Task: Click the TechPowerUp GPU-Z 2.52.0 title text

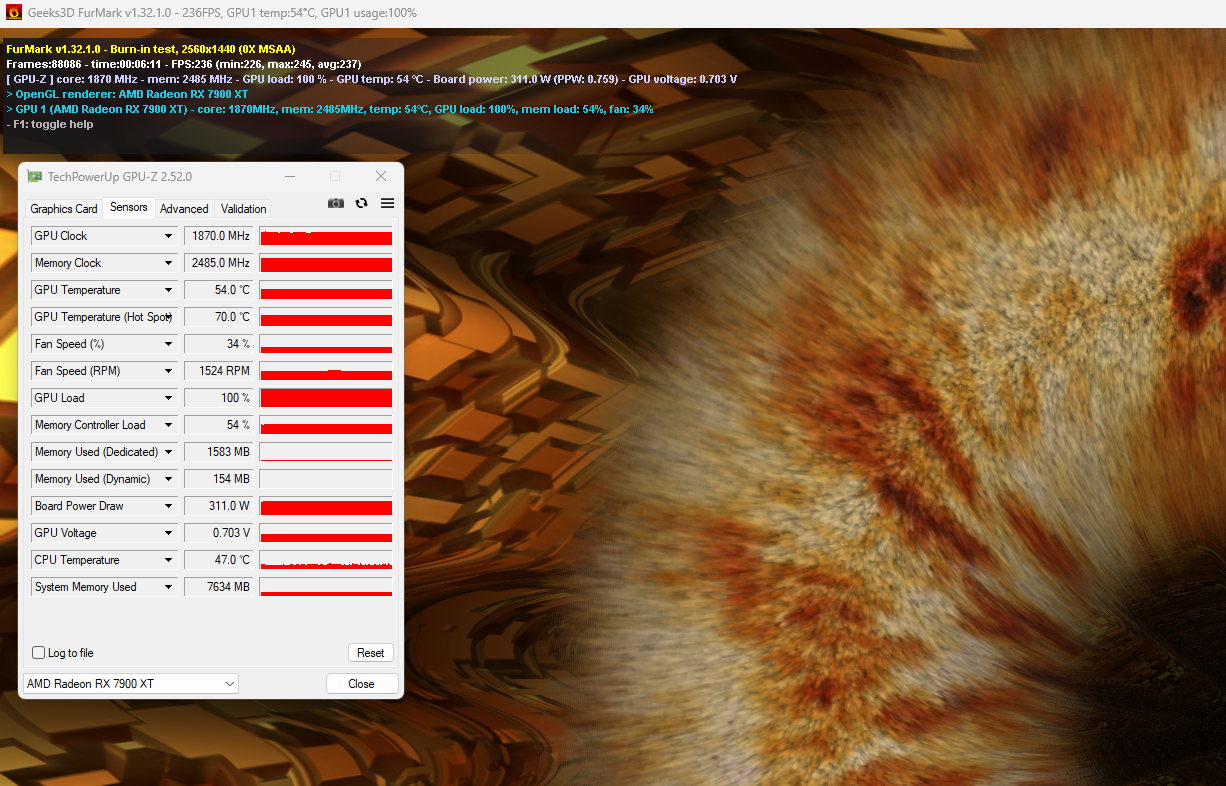Action: click(120, 177)
